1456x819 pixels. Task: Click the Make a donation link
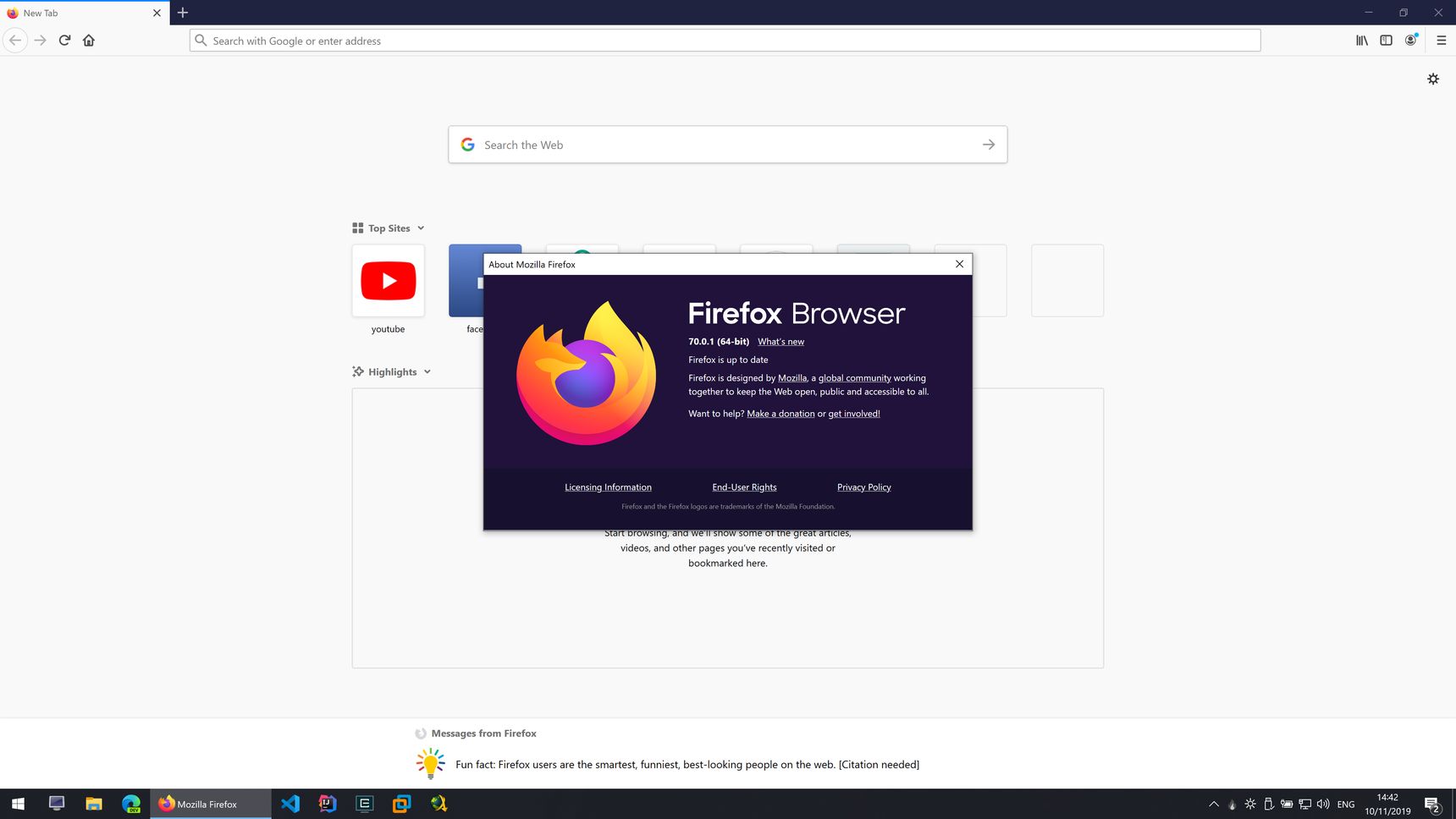point(780,414)
